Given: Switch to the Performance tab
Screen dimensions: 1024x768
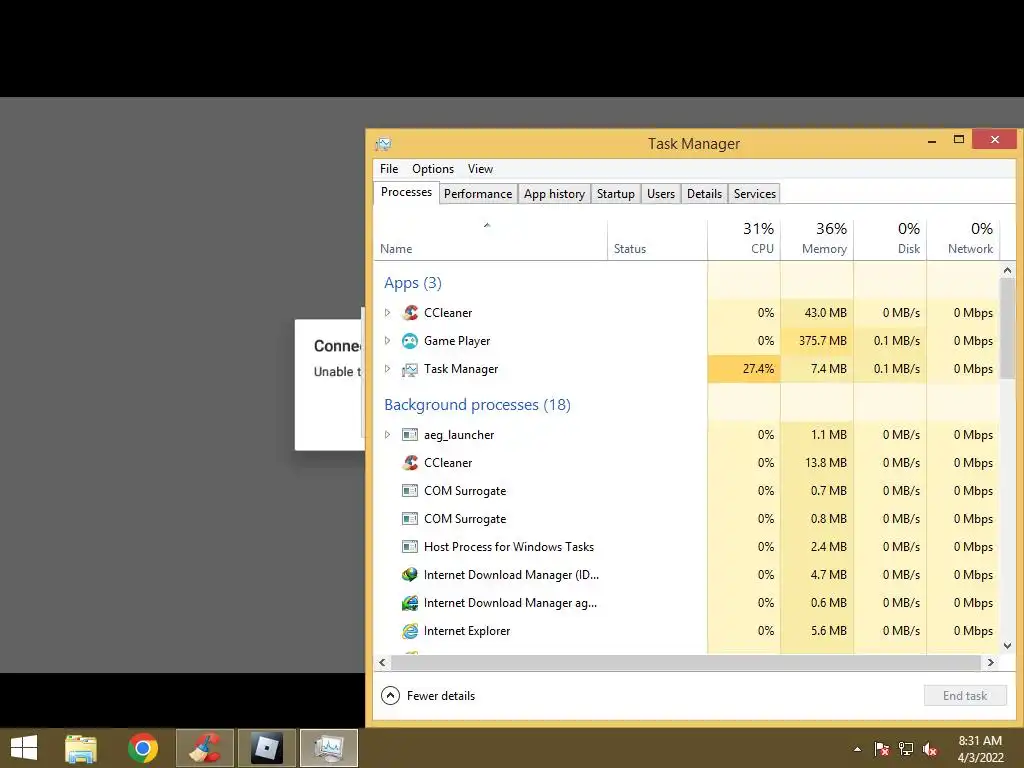Looking at the screenshot, I should [x=478, y=194].
